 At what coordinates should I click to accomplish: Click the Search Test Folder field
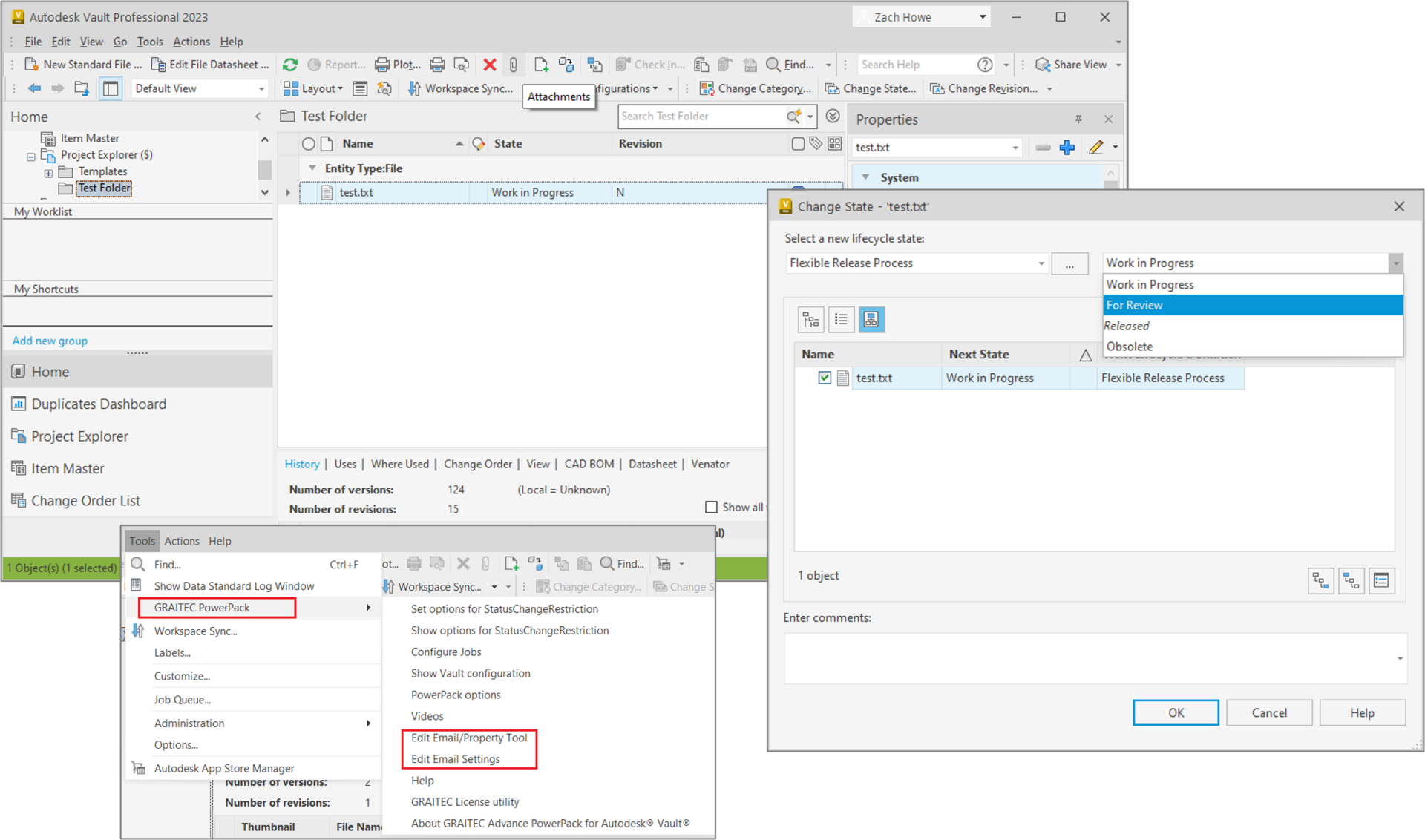tap(701, 116)
